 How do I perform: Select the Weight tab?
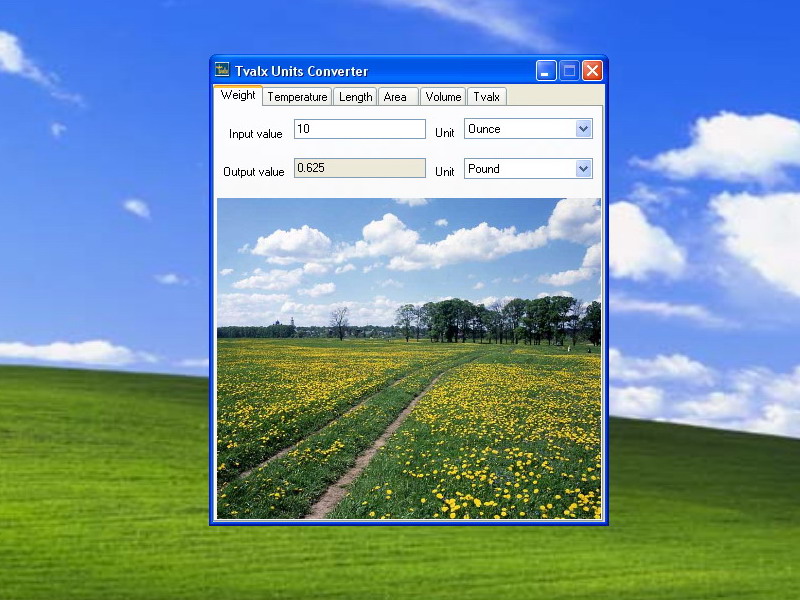click(238, 95)
